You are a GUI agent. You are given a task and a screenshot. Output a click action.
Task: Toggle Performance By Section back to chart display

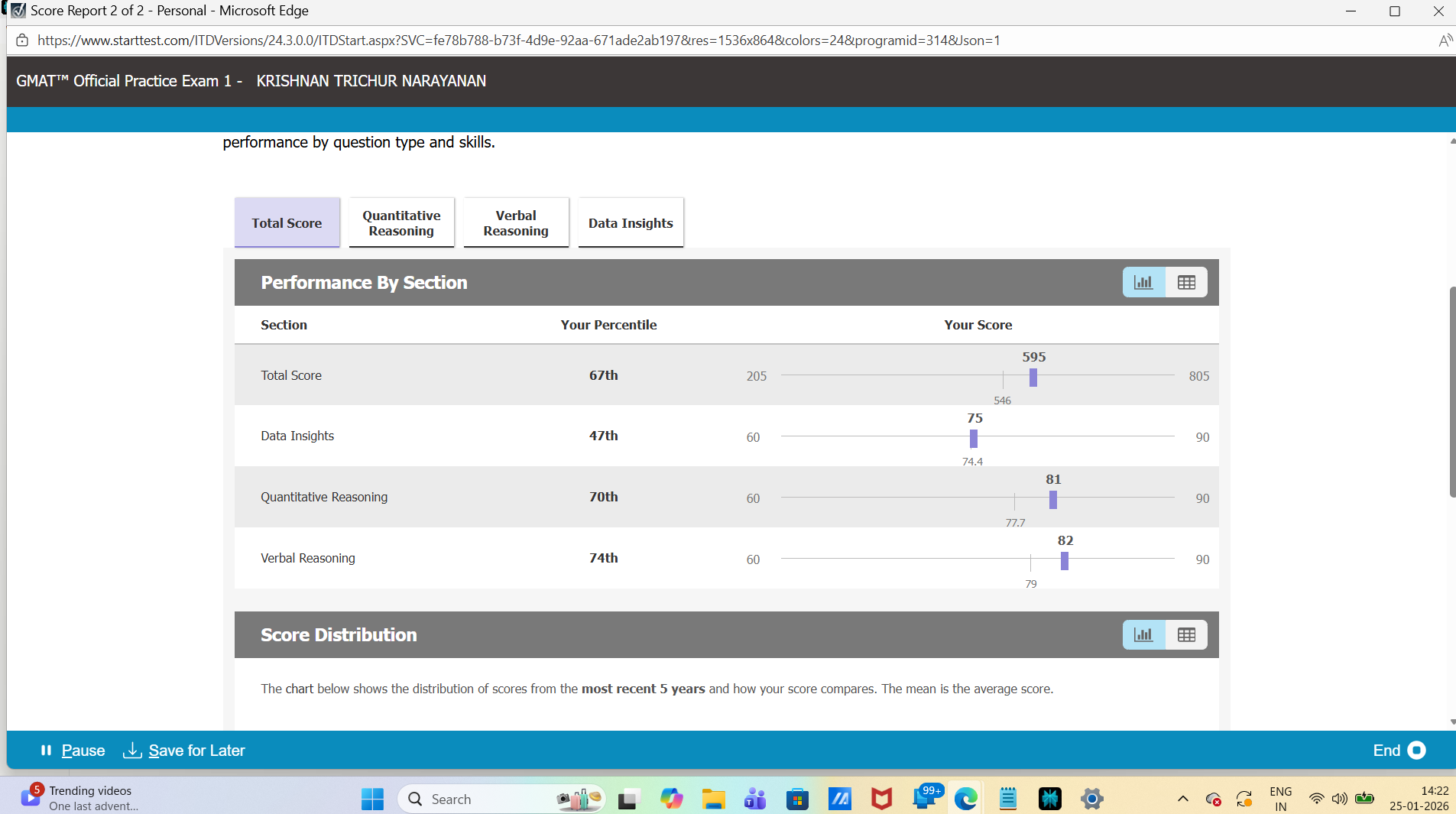coord(1143,282)
